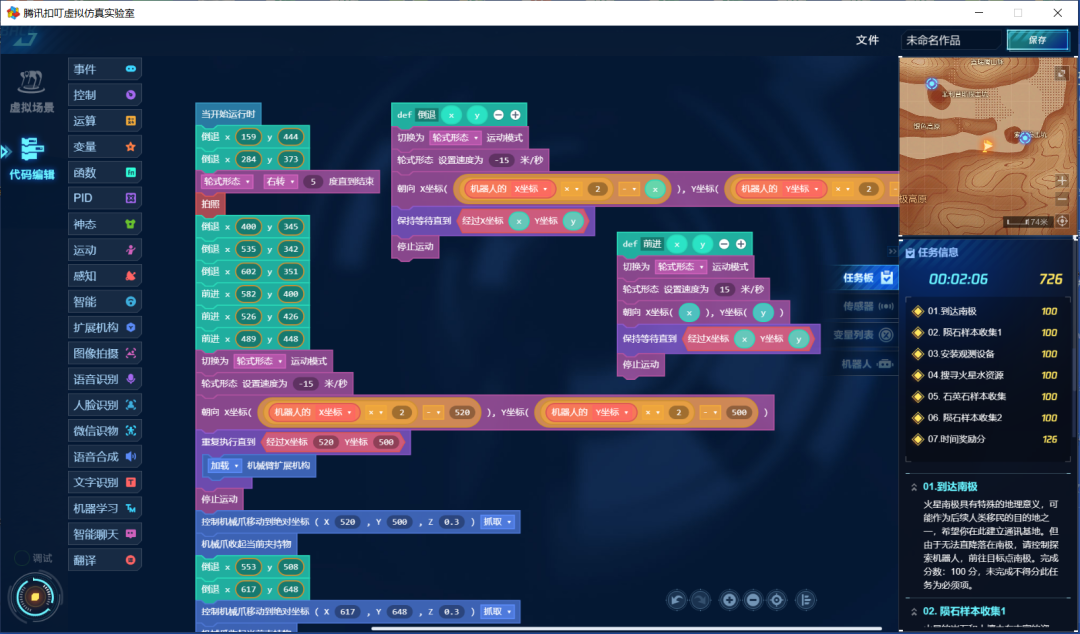Open the 变量 block category
This screenshot has height=634, width=1080.
tap(105, 147)
